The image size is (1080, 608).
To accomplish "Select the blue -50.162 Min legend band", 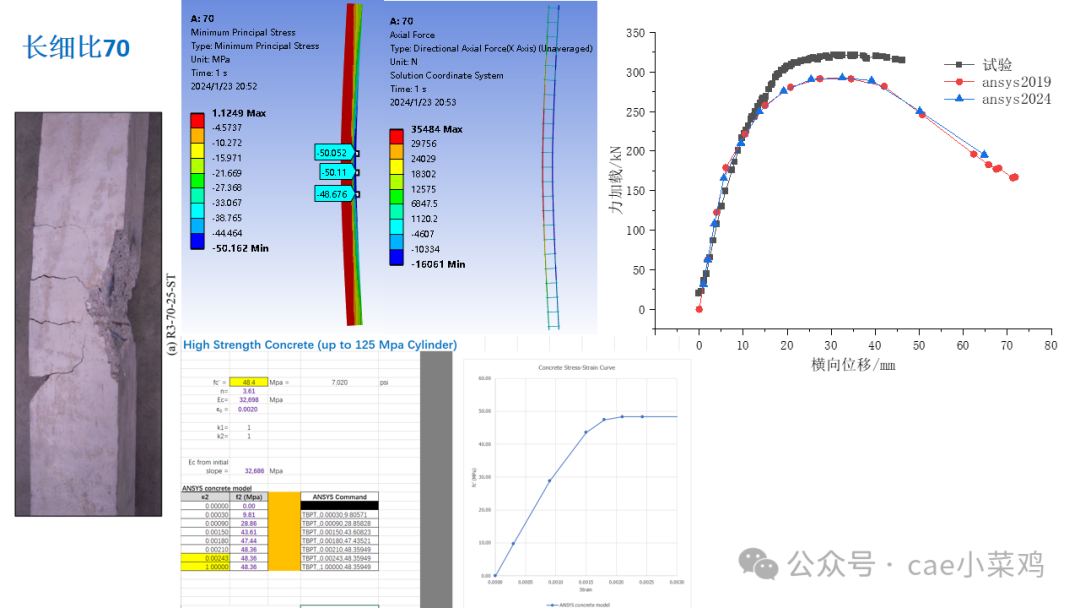I will [198, 240].
